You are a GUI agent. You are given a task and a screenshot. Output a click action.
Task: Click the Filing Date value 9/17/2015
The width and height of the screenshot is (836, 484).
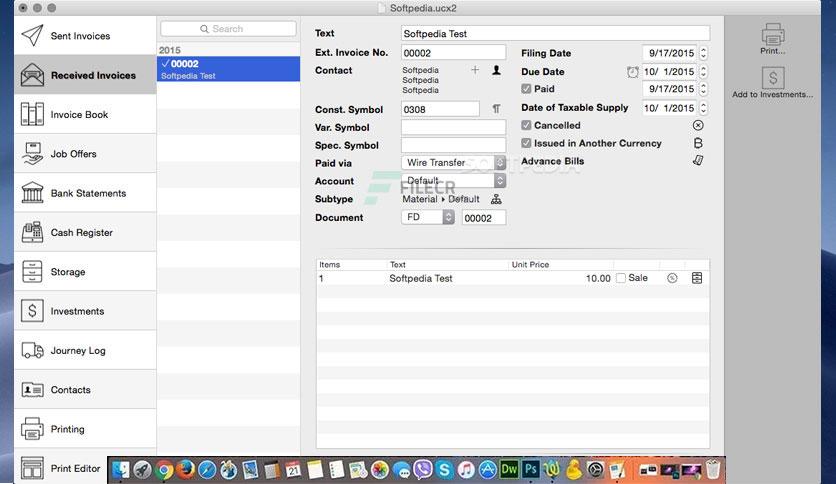(671, 53)
